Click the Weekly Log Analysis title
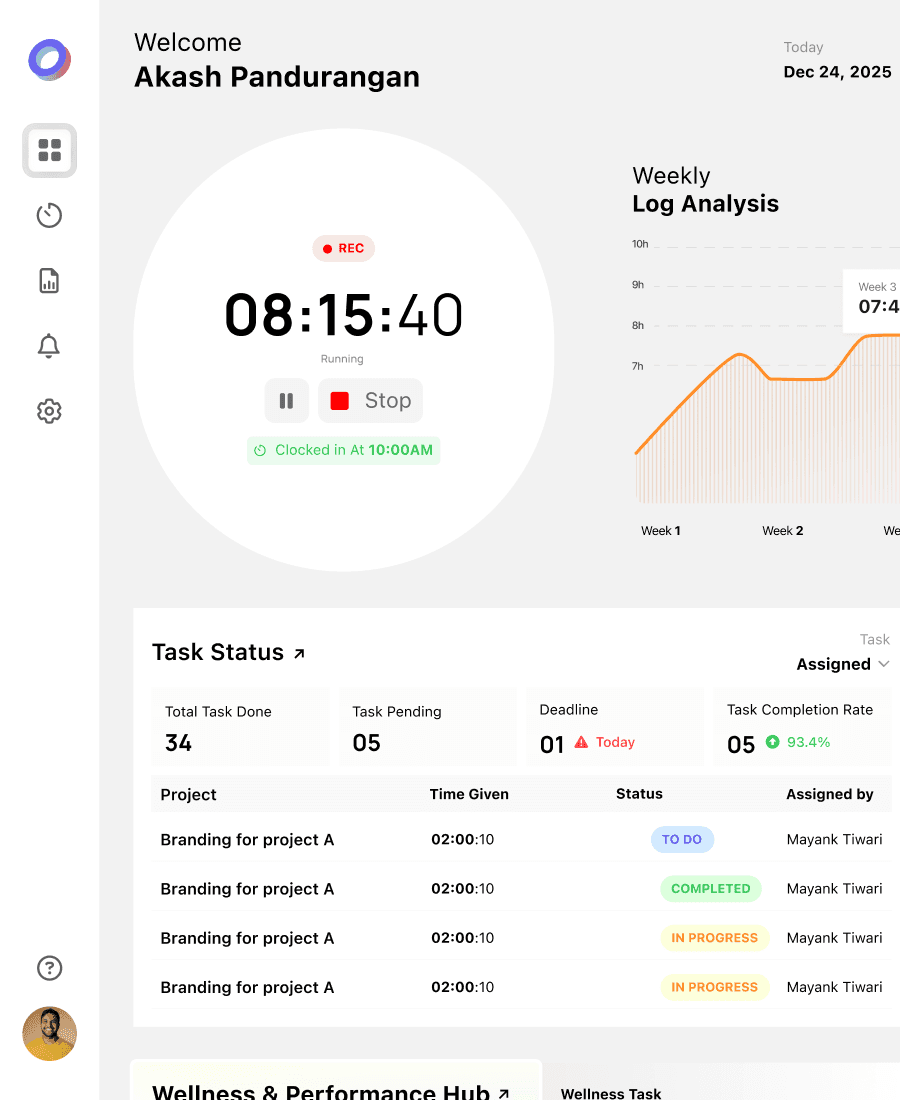The height and width of the screenshot is (1100, 900). pos(706,189)
